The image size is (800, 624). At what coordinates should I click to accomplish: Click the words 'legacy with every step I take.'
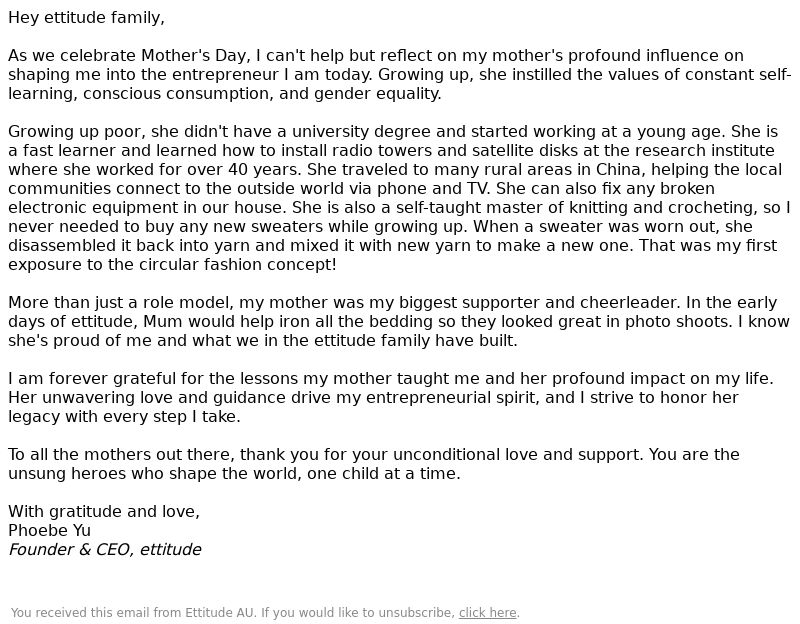tap(124, 417)
